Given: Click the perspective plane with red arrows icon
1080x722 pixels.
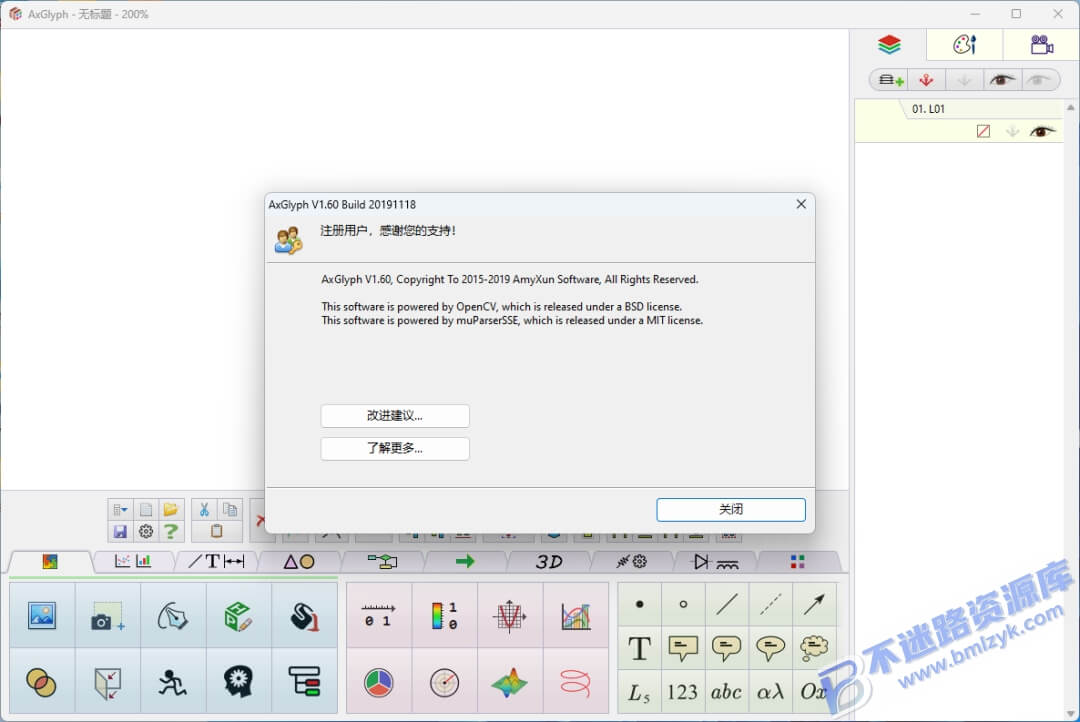Looking at the screenshot, I should pos(107,681).
